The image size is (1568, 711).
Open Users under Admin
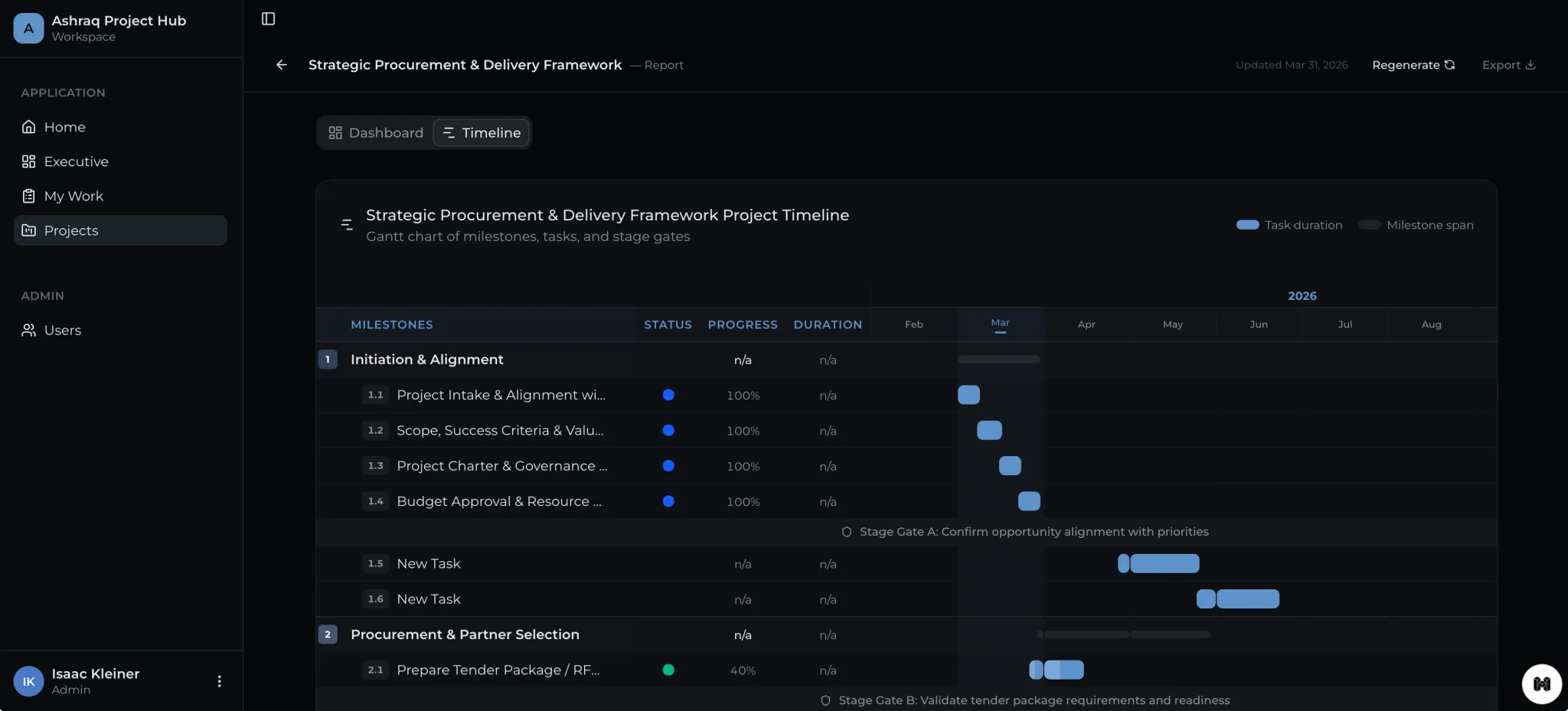(120, 330)
